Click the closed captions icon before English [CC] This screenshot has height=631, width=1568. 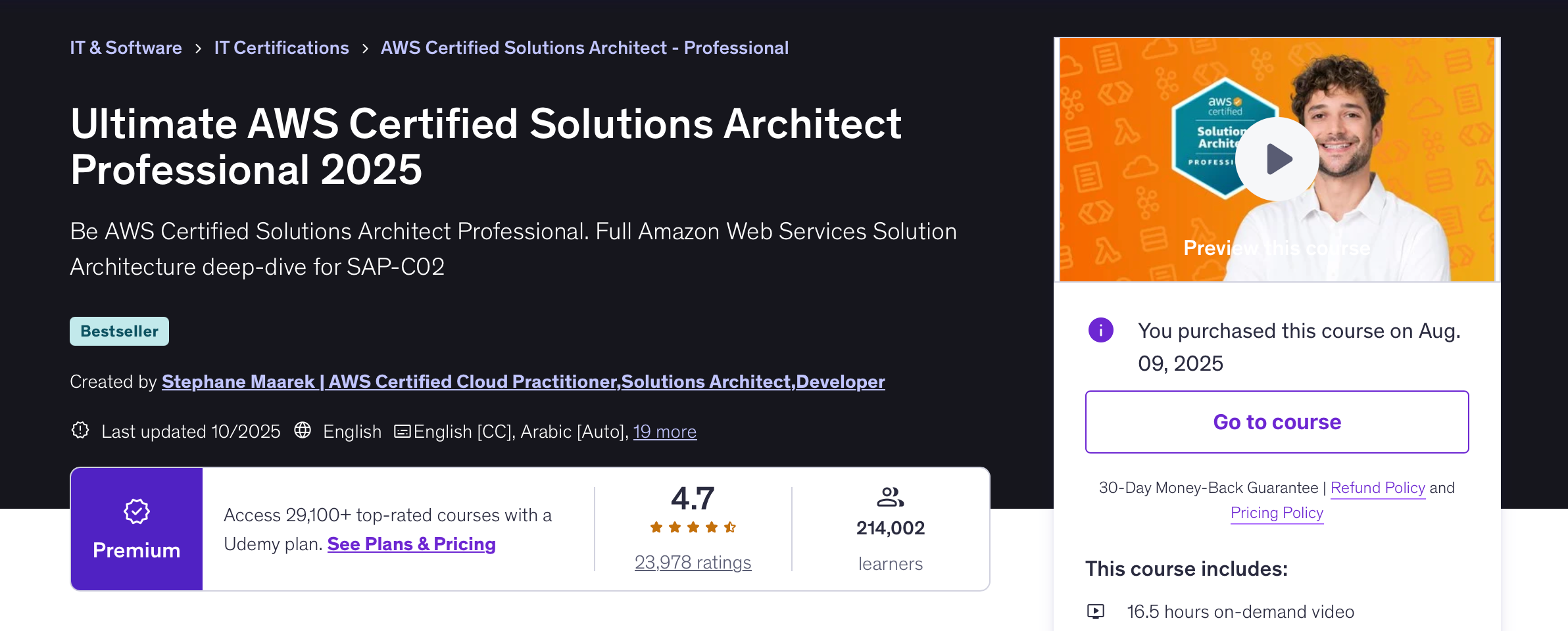[x=403, y=432]
